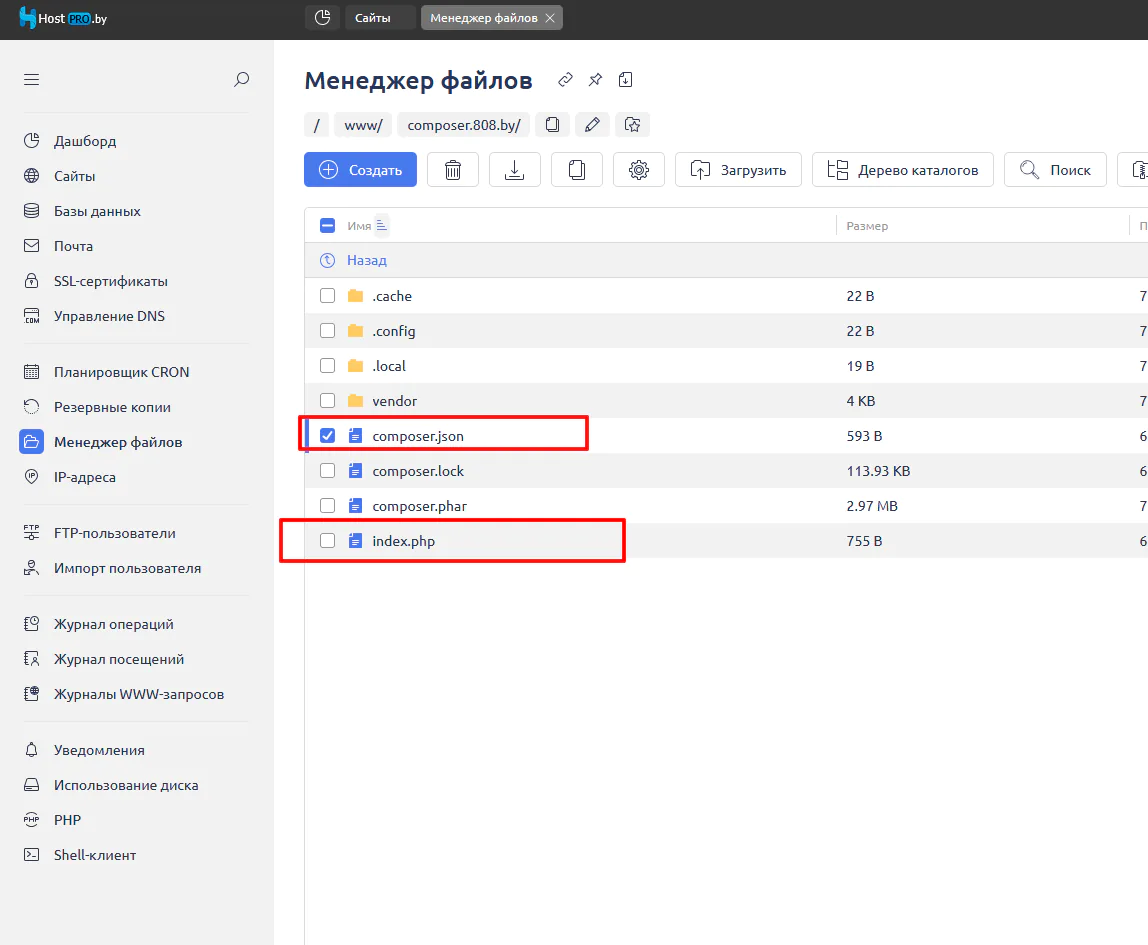Open Базы данных in sidebar
This screenshot has width=1148, height=945.
[97, 211]
